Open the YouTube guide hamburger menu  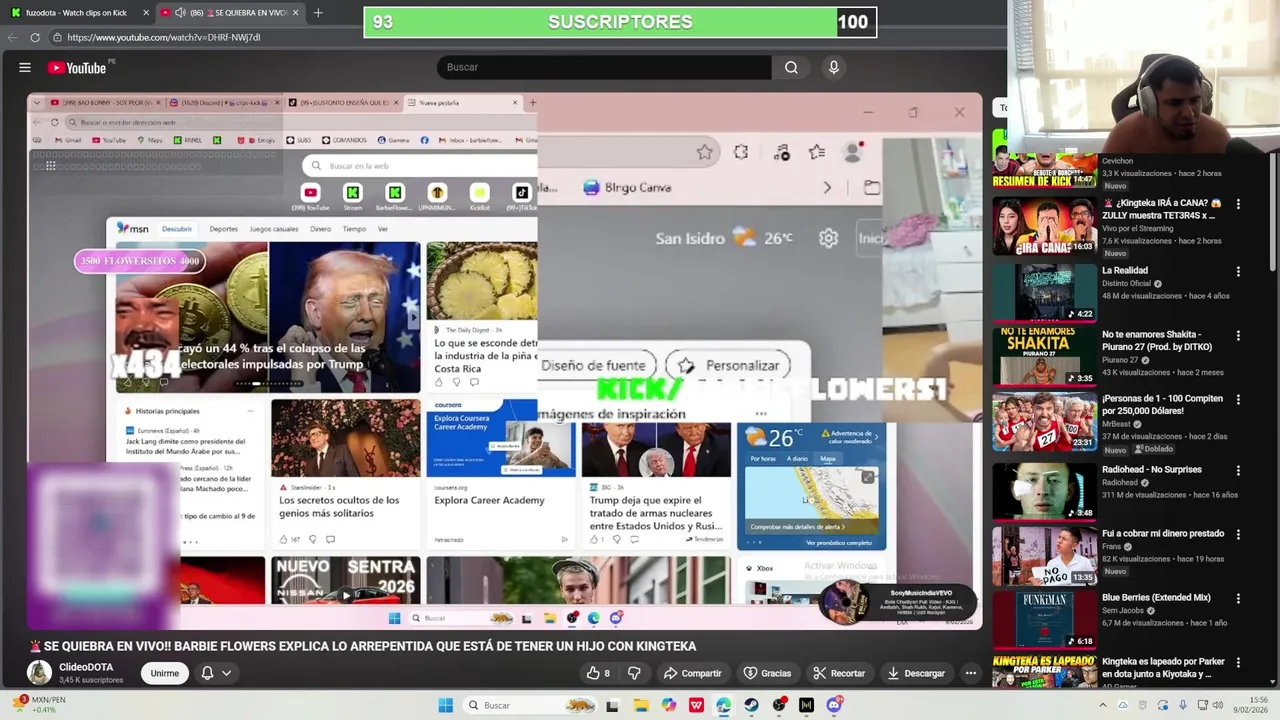click(25, 67)
